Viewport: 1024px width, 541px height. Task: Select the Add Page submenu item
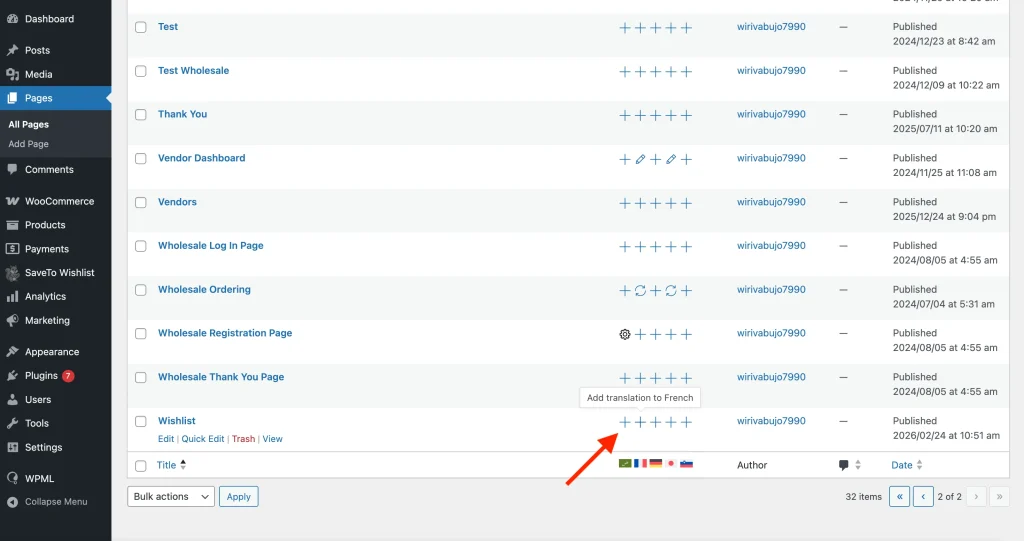(29, 144)
